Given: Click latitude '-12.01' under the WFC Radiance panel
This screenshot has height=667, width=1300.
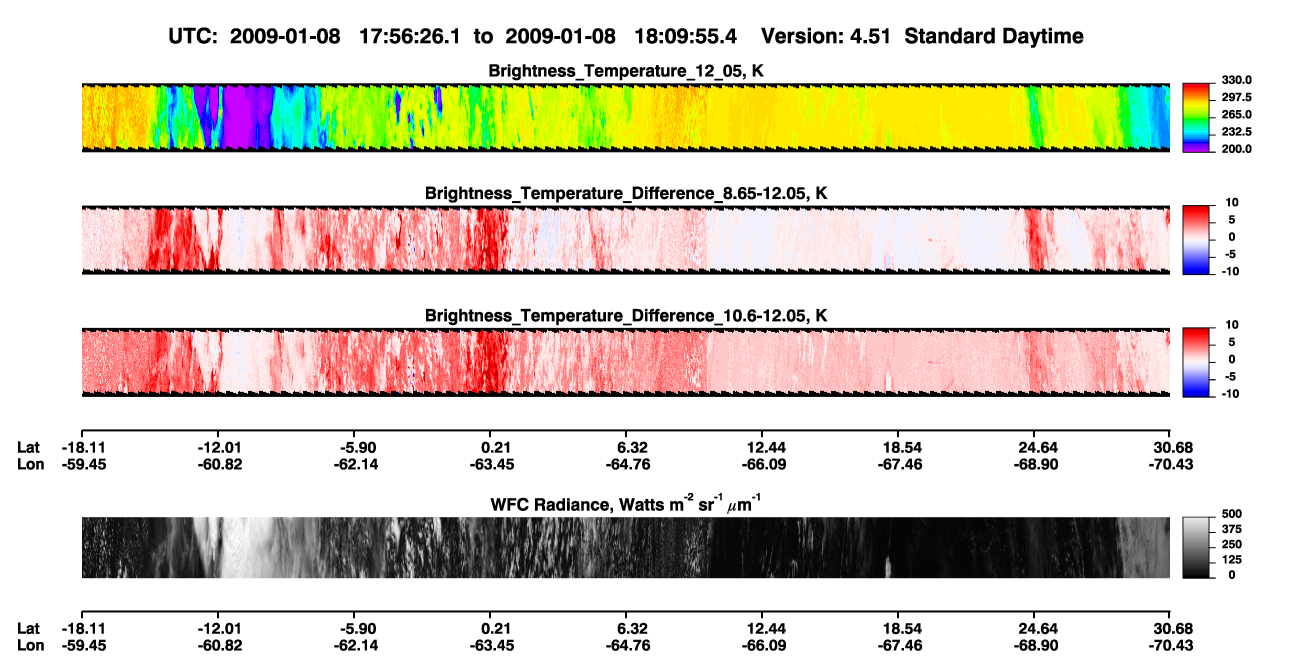Looking at the screenshot, I should (x=219, y=628).
